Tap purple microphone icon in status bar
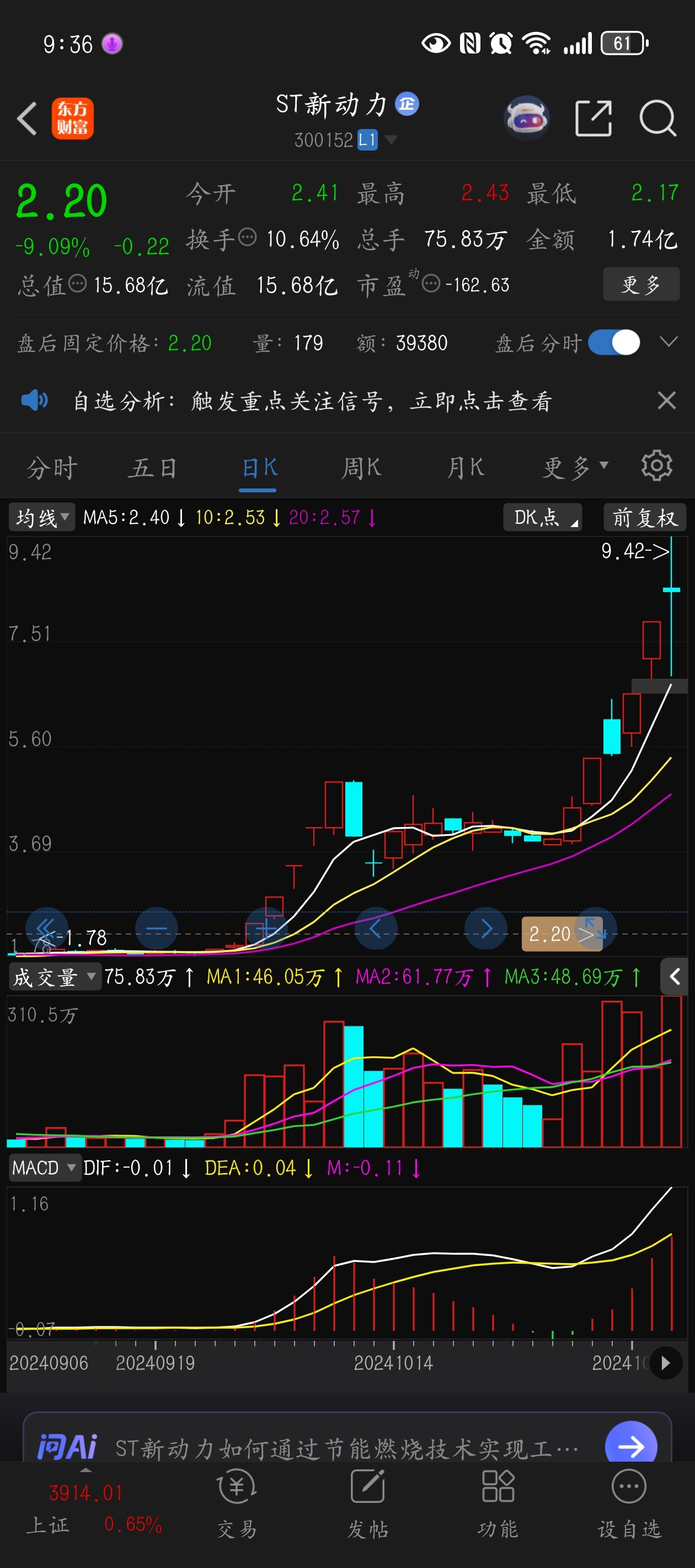695x1568 pixels. pyautogui.click(x=112, y=44)
